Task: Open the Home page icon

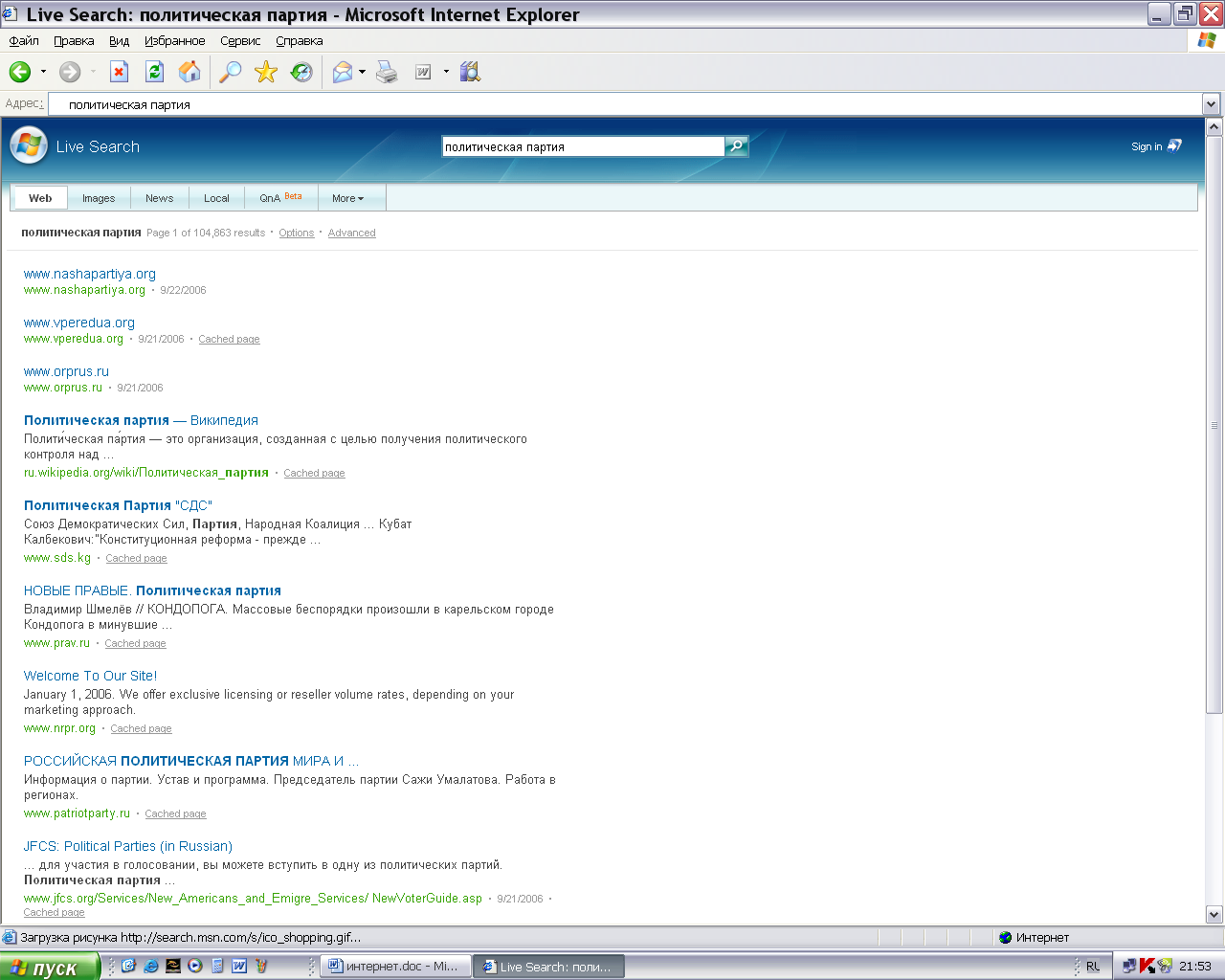Action: click(189, 72)
